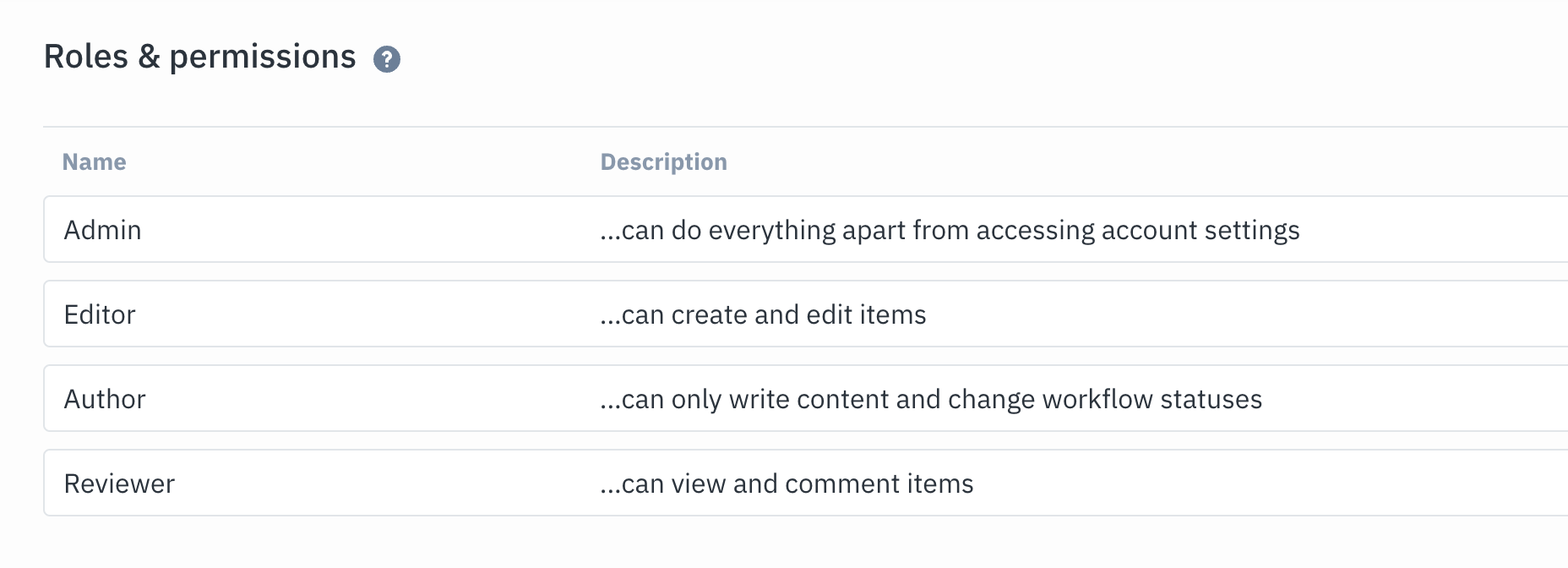1568x568 pixels.
Task: Select the Admin role name
Action: [x=103, y=230]
